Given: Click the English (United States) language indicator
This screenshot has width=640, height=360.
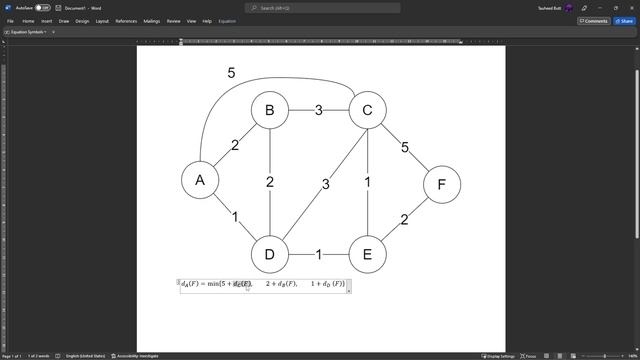Looking at the screenshot, I should coord(85,356).
